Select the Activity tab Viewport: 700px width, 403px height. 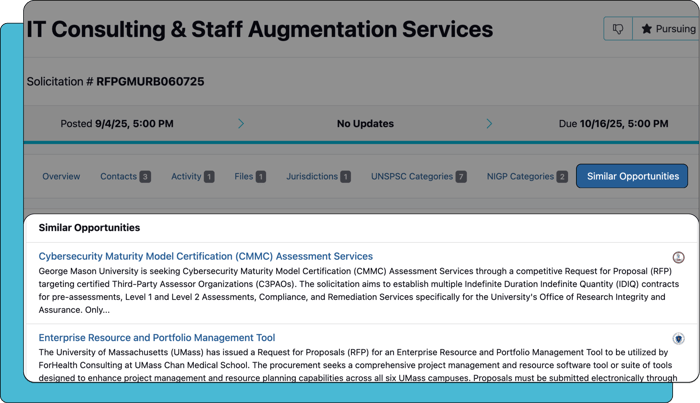coord(192,177)
